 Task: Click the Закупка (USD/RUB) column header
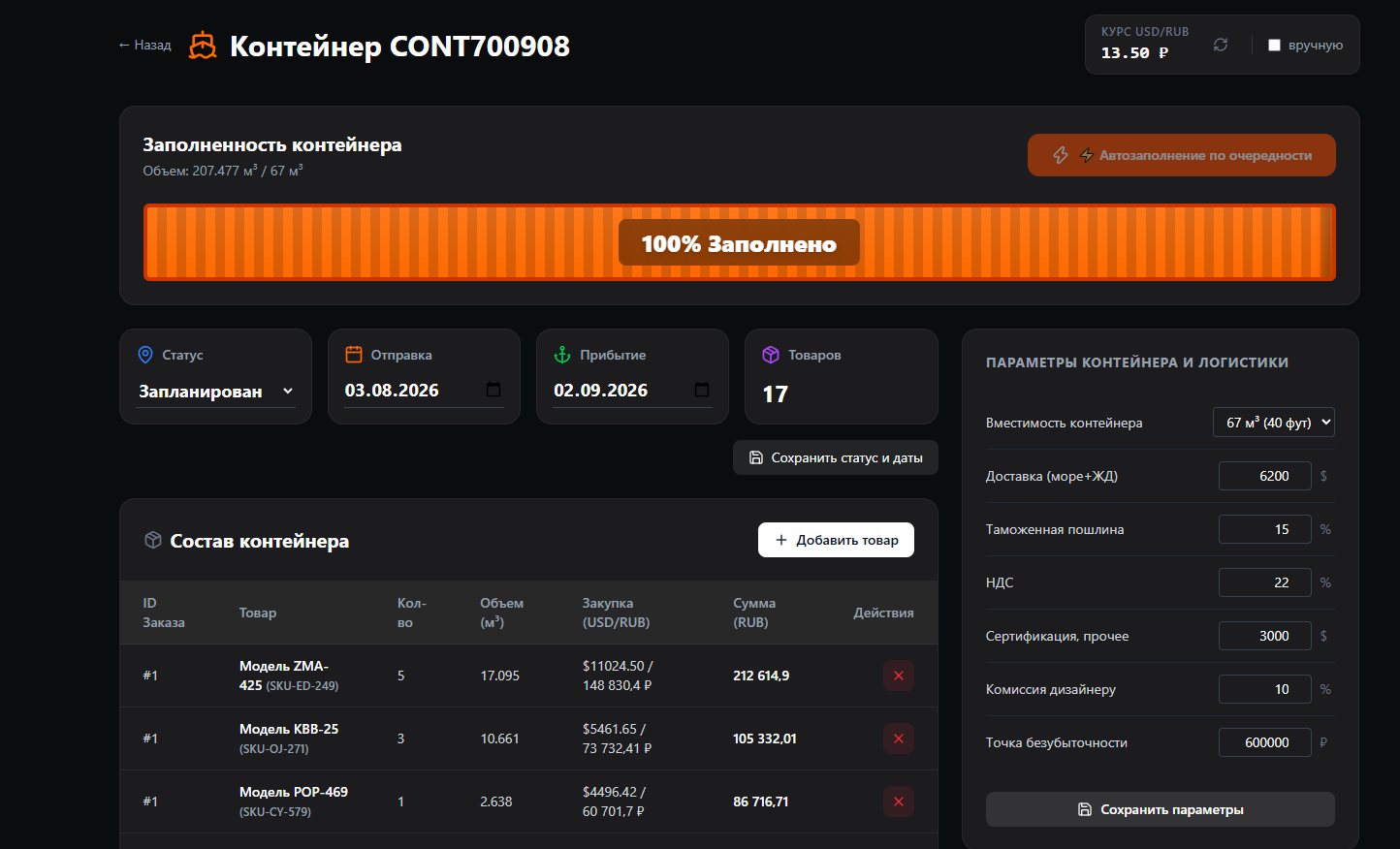(617, 613)
